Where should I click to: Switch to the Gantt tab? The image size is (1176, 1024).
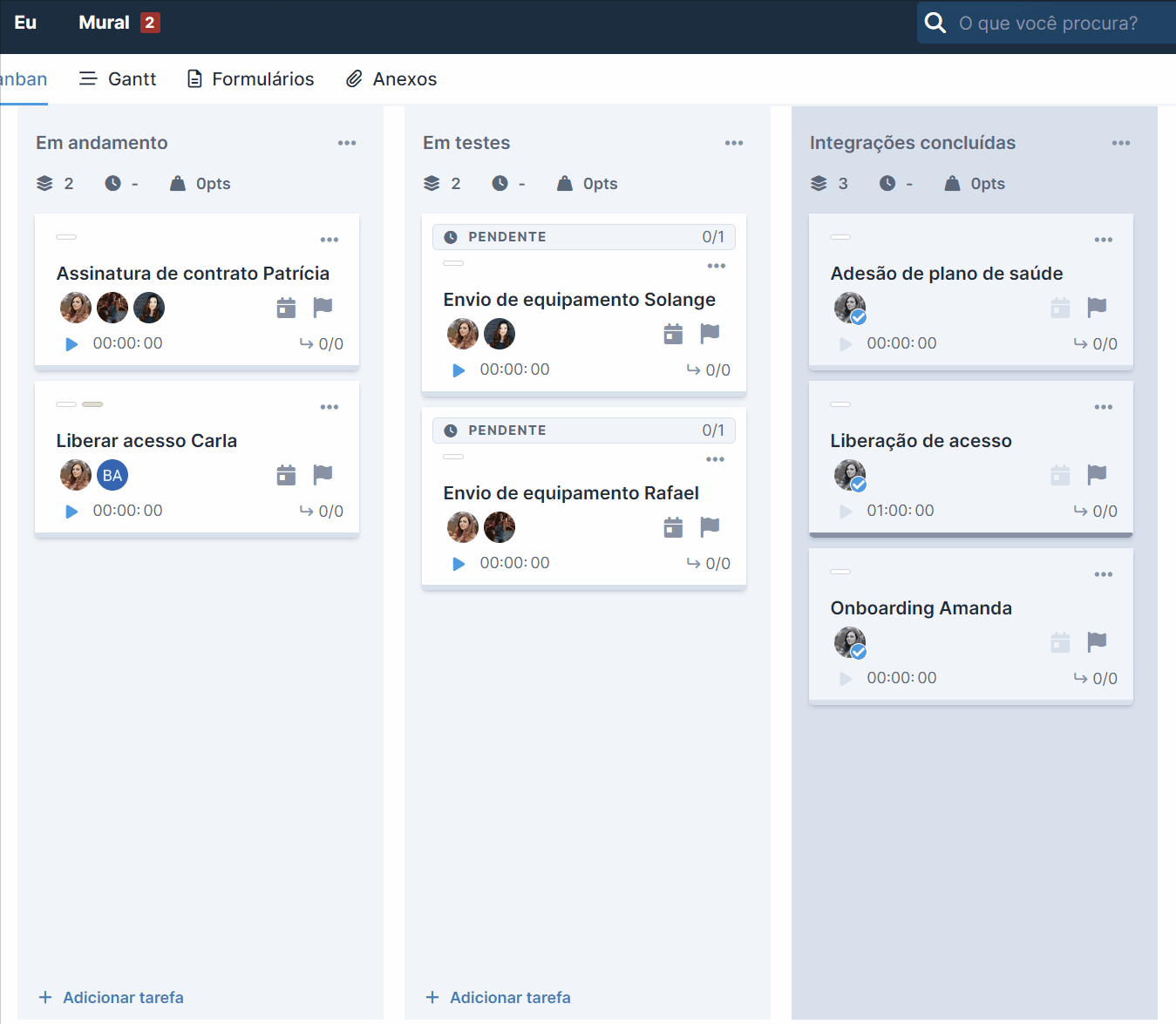118,79
